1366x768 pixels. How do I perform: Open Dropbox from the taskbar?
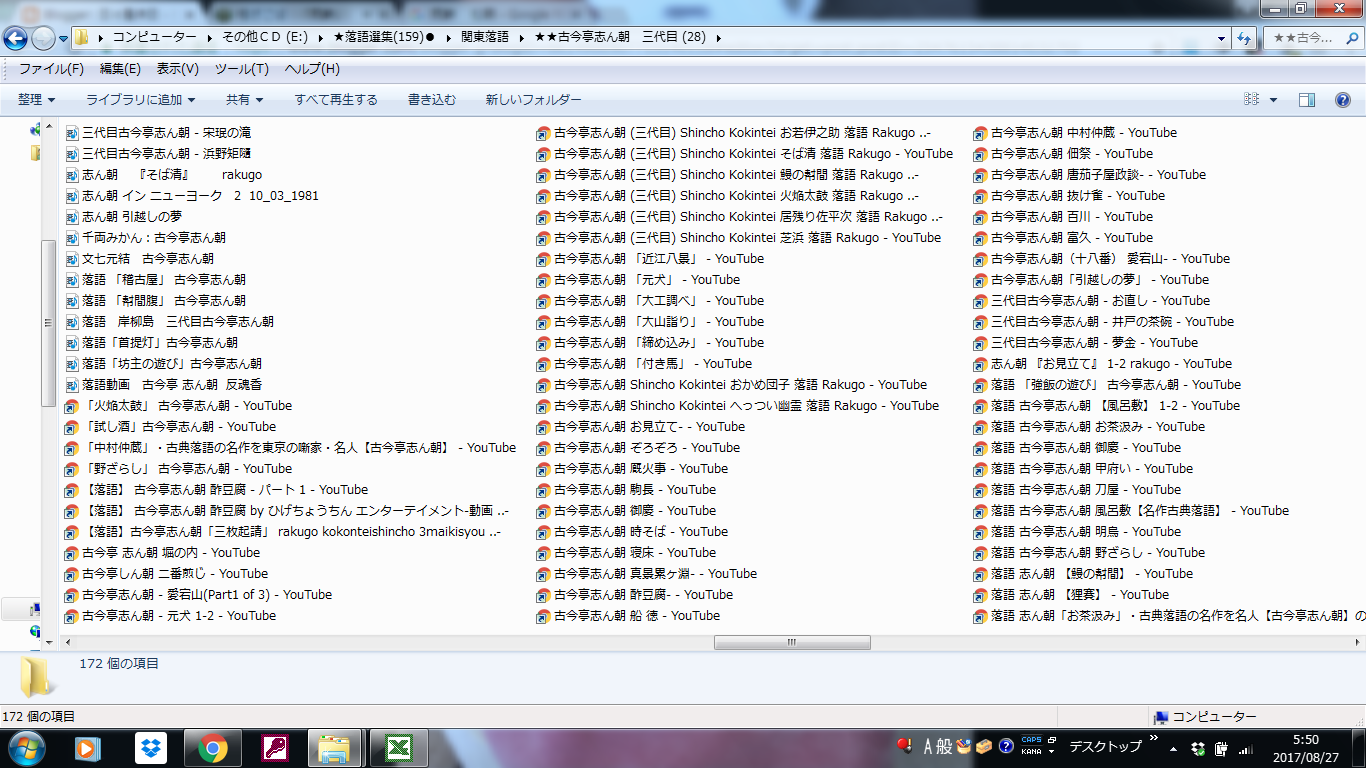click(x=152, y=748)
